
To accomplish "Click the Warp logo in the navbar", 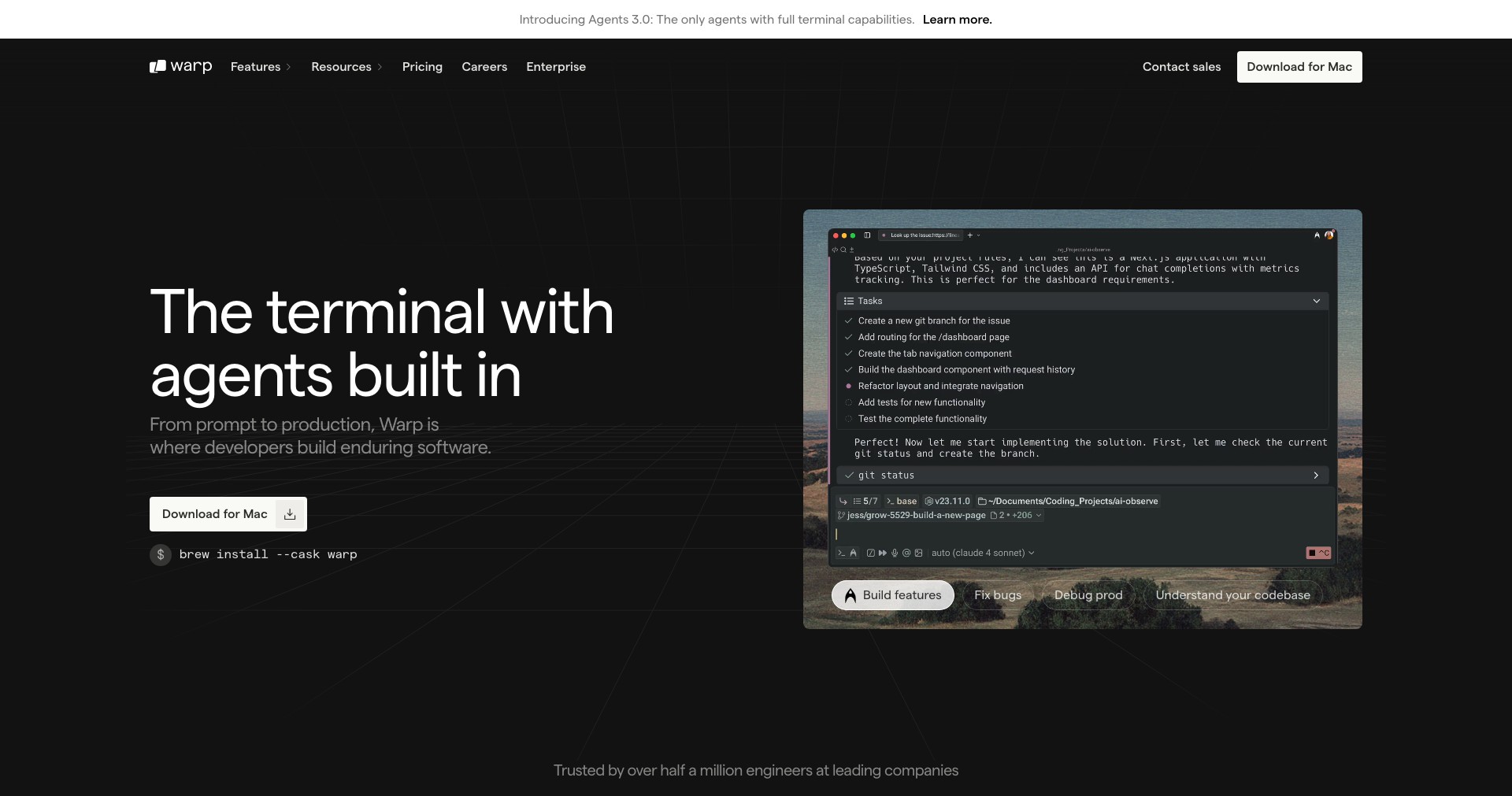I will click(181, 67).
